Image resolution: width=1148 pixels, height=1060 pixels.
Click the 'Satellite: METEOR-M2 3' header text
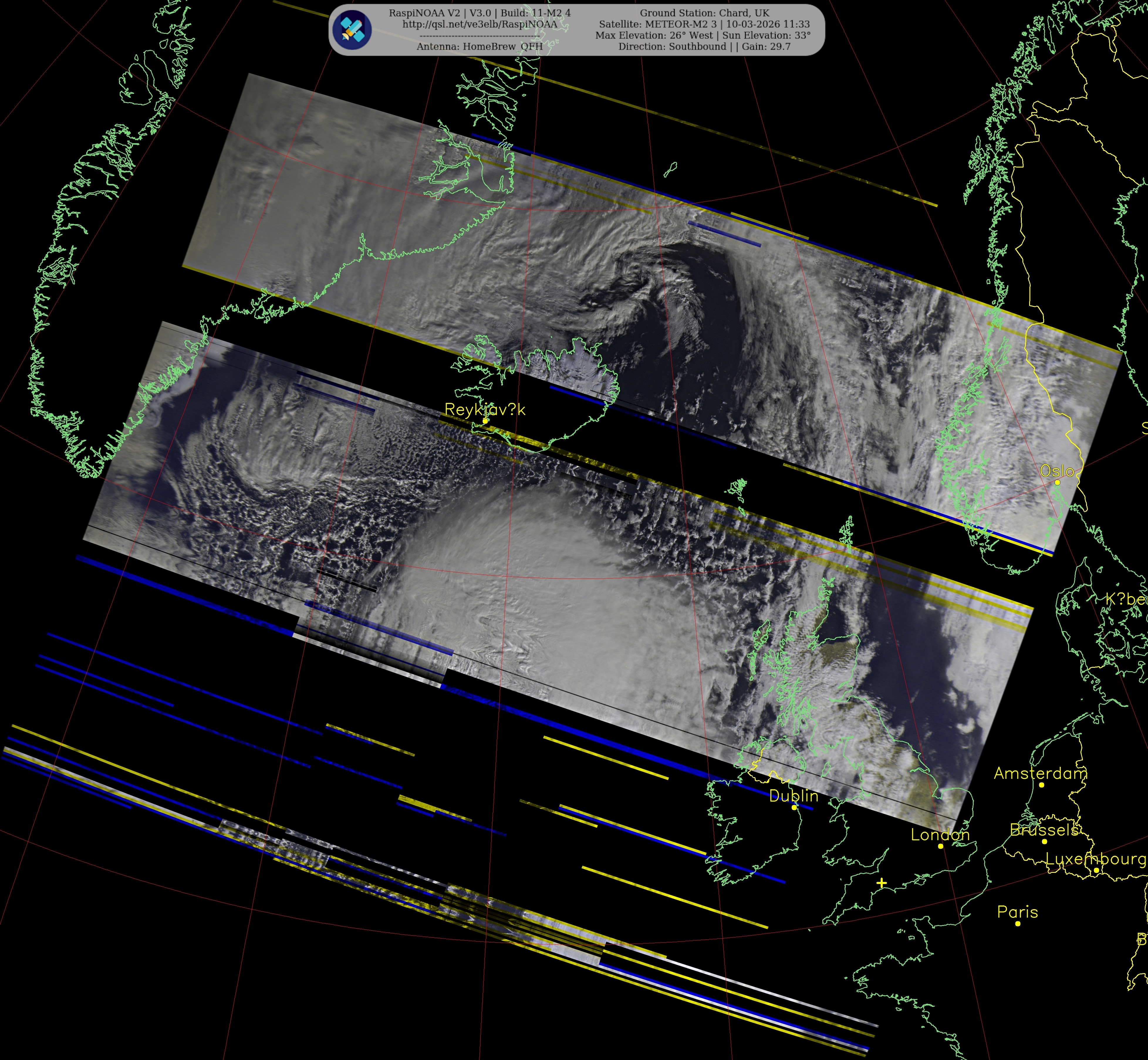(x=659, y=24)
